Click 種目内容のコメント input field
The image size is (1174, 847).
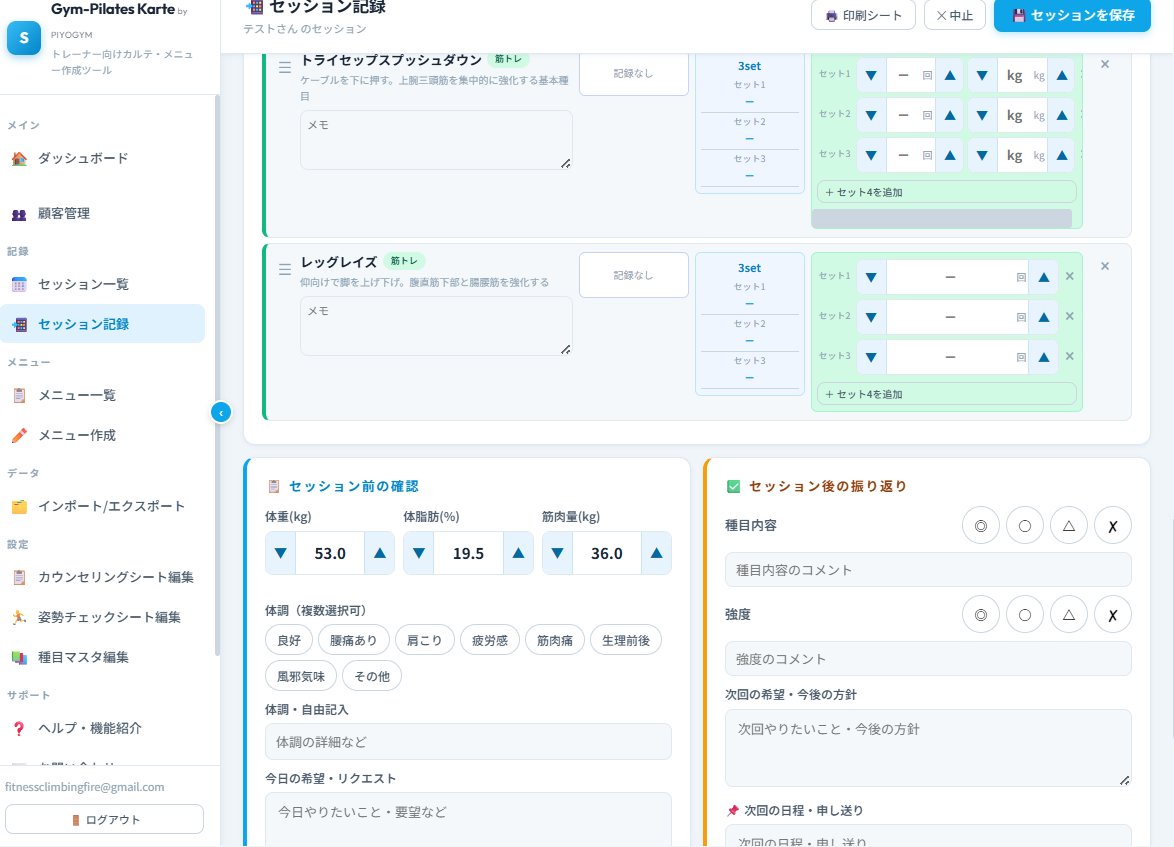[928, 570]
